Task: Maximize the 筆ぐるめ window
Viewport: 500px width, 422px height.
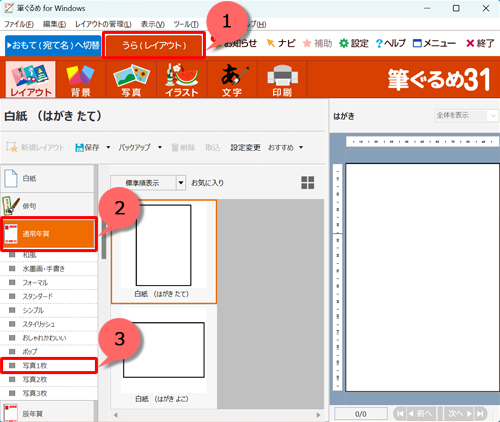Action: click(x=456, y=8)
